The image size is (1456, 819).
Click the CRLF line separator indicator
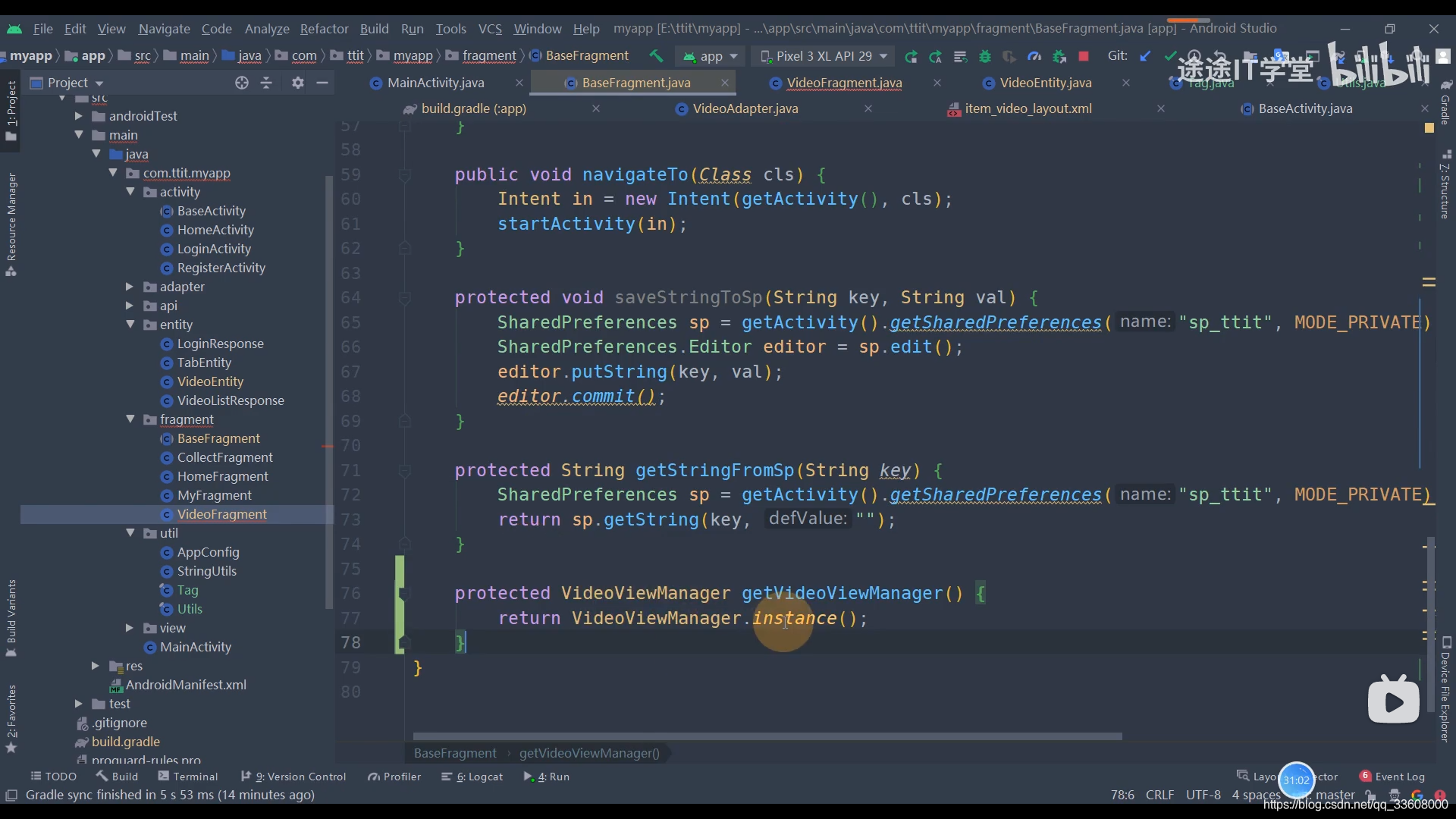(1159, 795)
